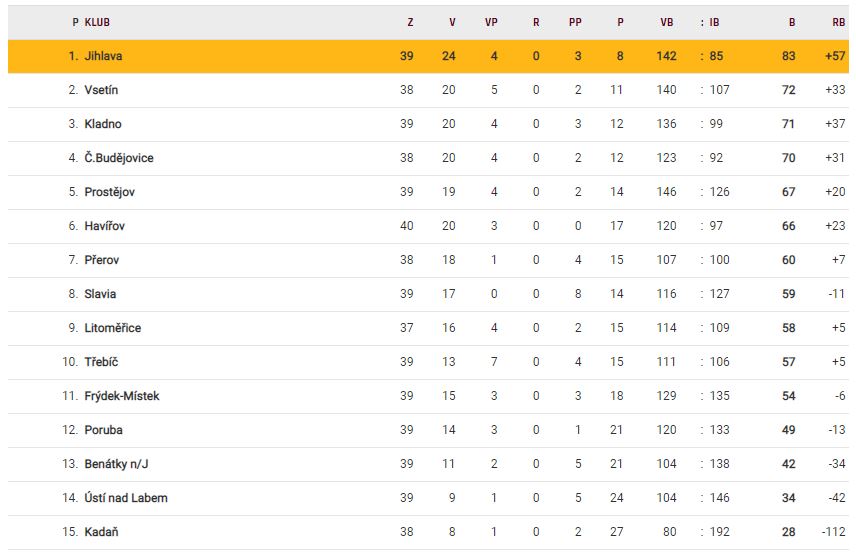
Task: Select Č.Budějovice in the standings
Action: click(x=119, y=158)
